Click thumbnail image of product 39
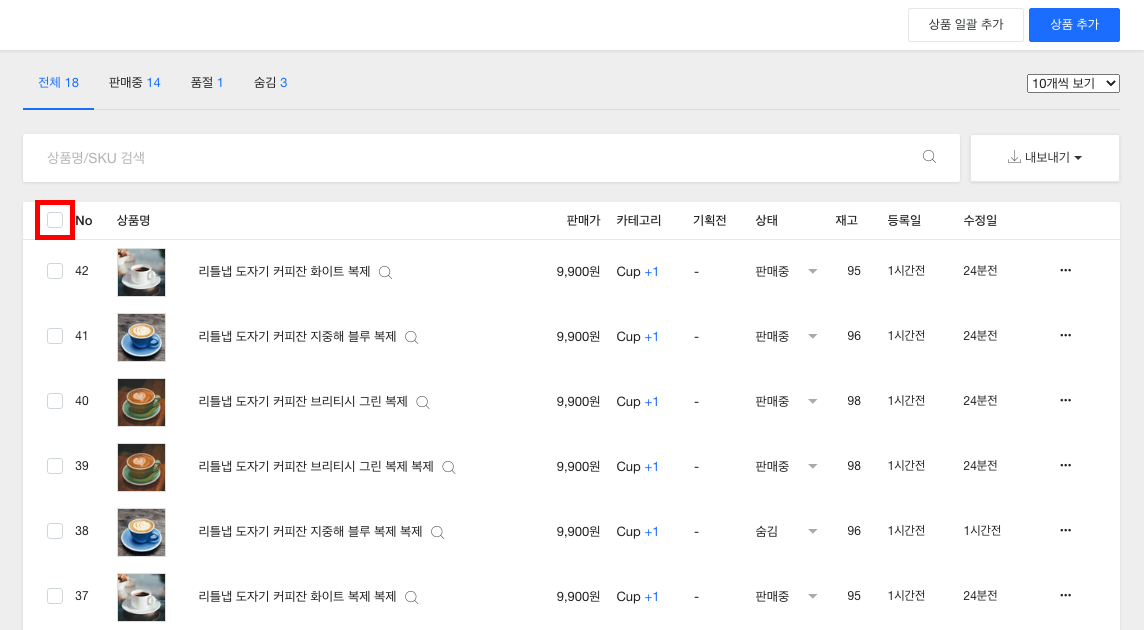The width and height of the screenshot is (1144, 630). (x=142, y=467)
